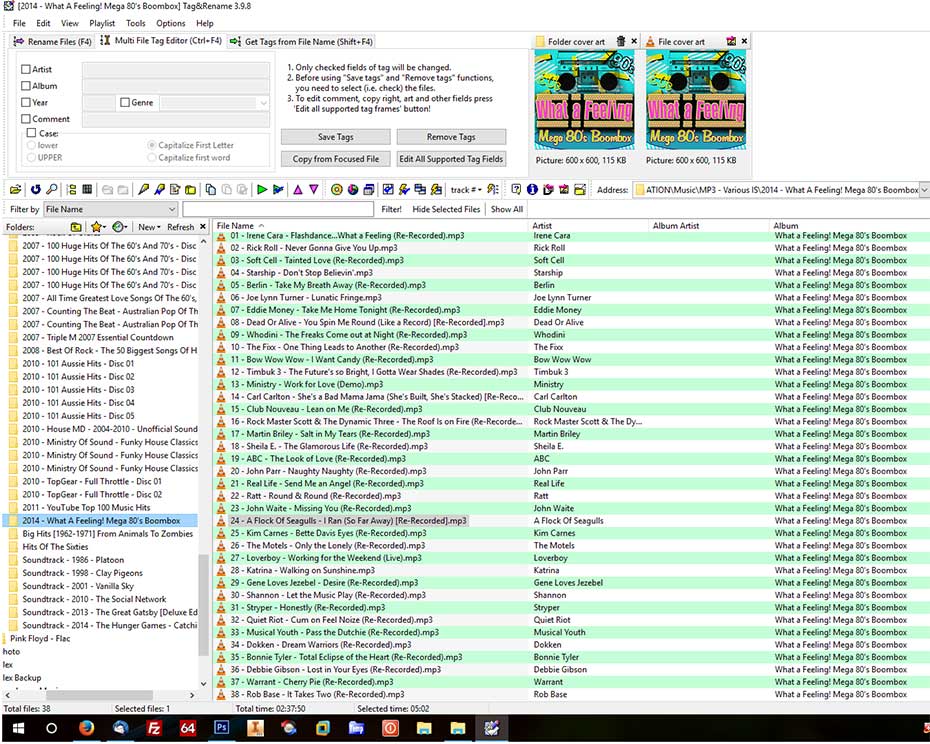Sort by the File Name column header
Viewport: 930px width, 744px height.
click(x=370, y=225)
